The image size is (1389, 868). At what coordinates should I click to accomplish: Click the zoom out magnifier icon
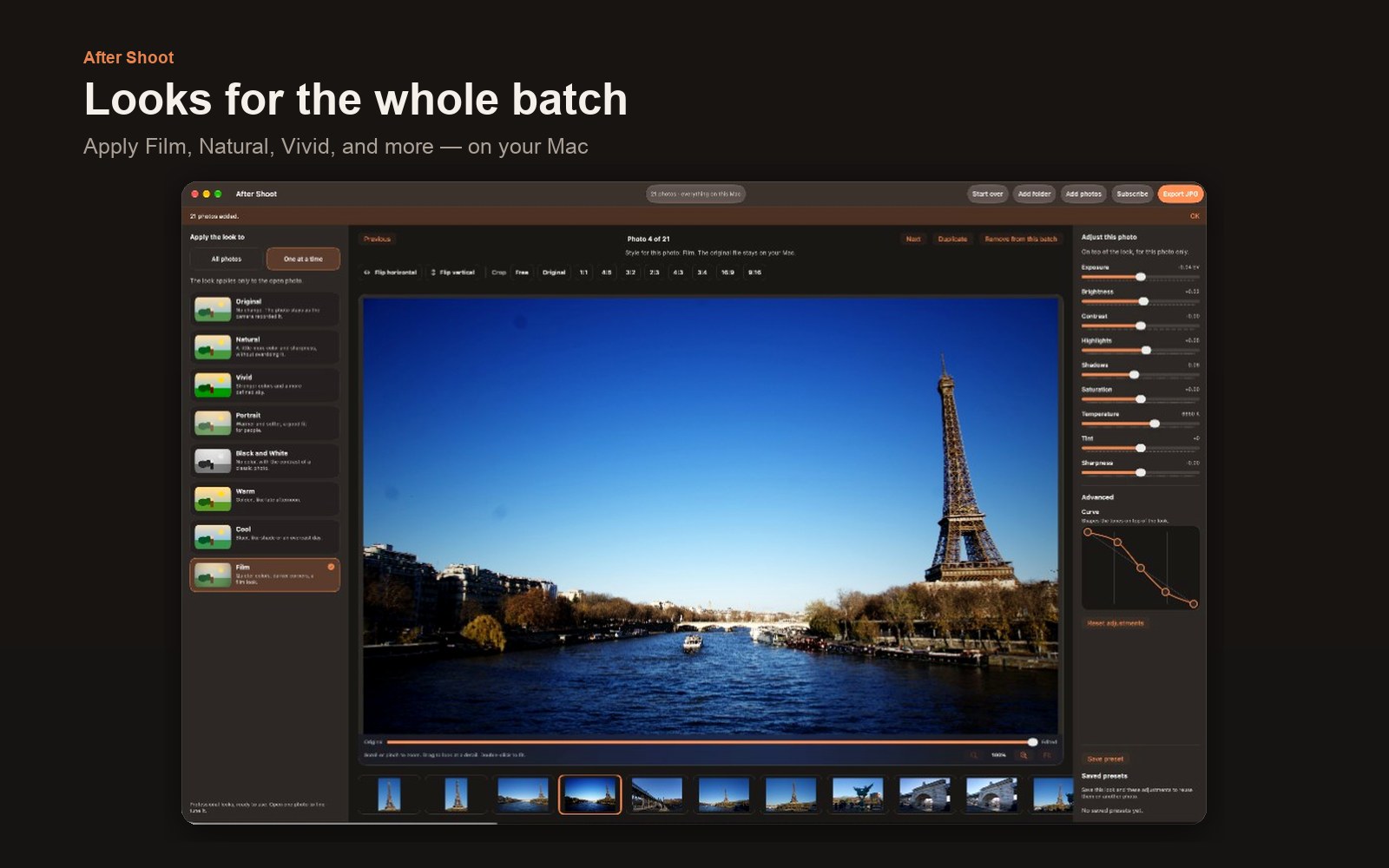[973, 755]
